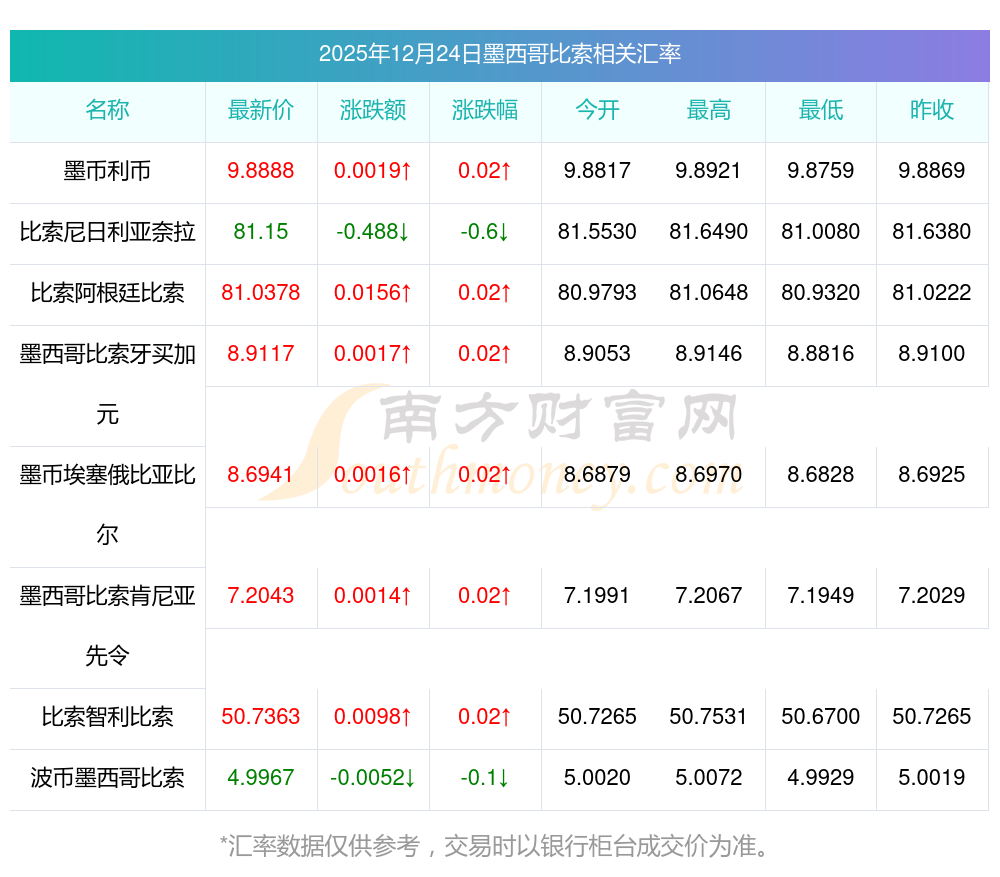Click the 波币墨西哥比索 row name
This screenshot has width=1000, height=877.
(x=107, y=778)
